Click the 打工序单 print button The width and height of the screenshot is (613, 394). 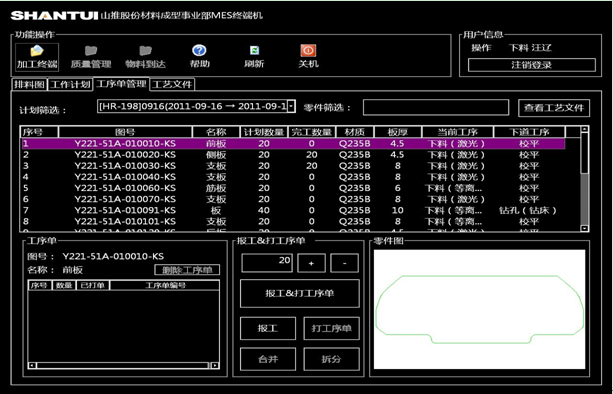click(332, 328)
